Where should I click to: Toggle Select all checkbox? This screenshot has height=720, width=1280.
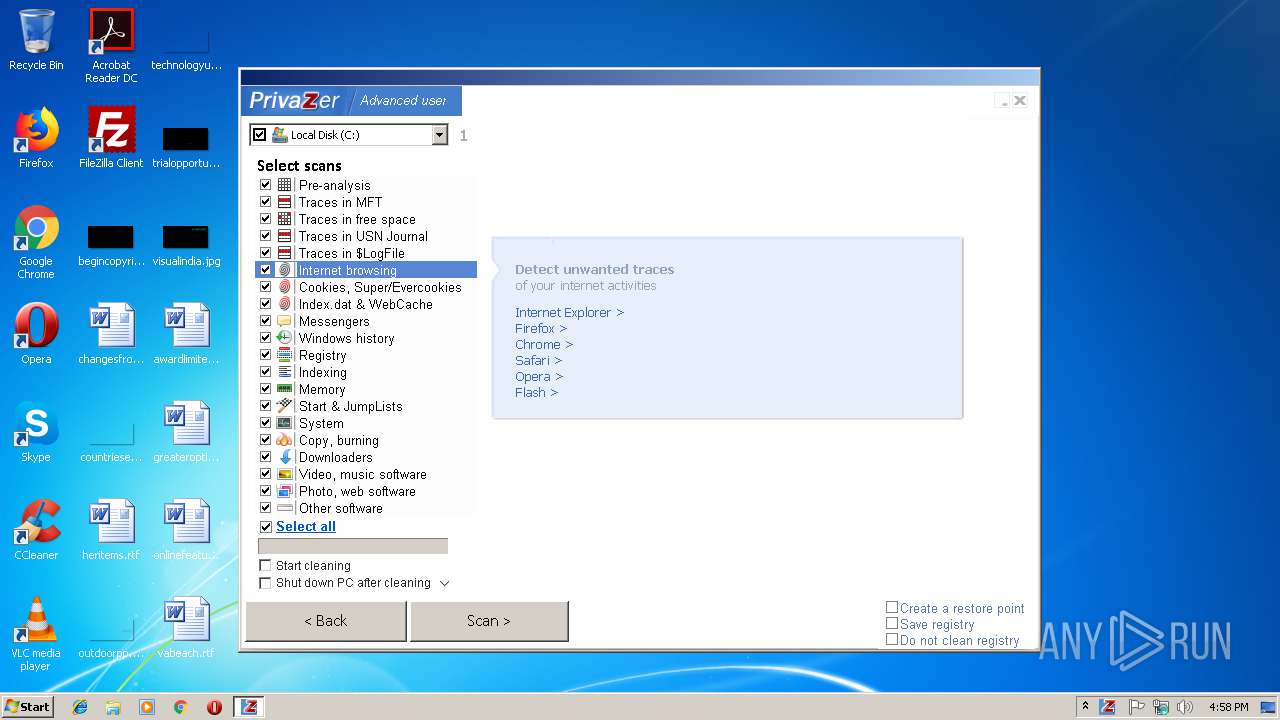click(265, 527)
